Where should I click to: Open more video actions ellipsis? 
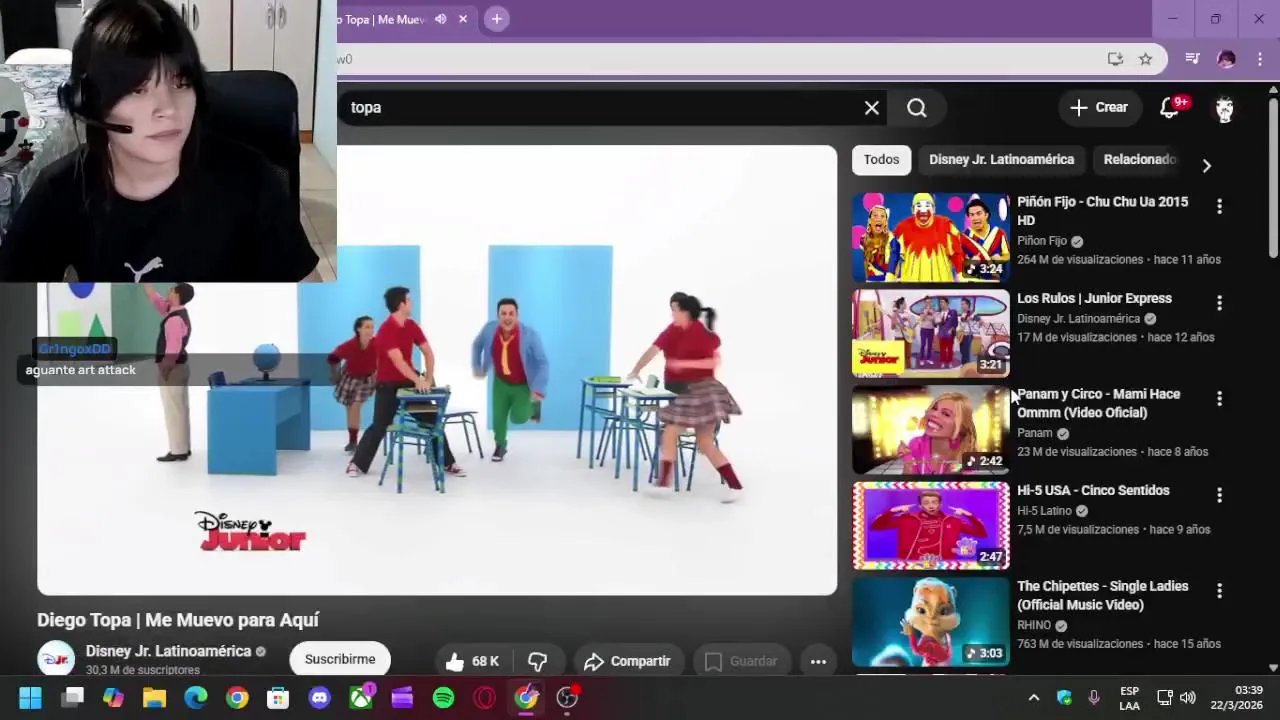(x=818, y=661)
